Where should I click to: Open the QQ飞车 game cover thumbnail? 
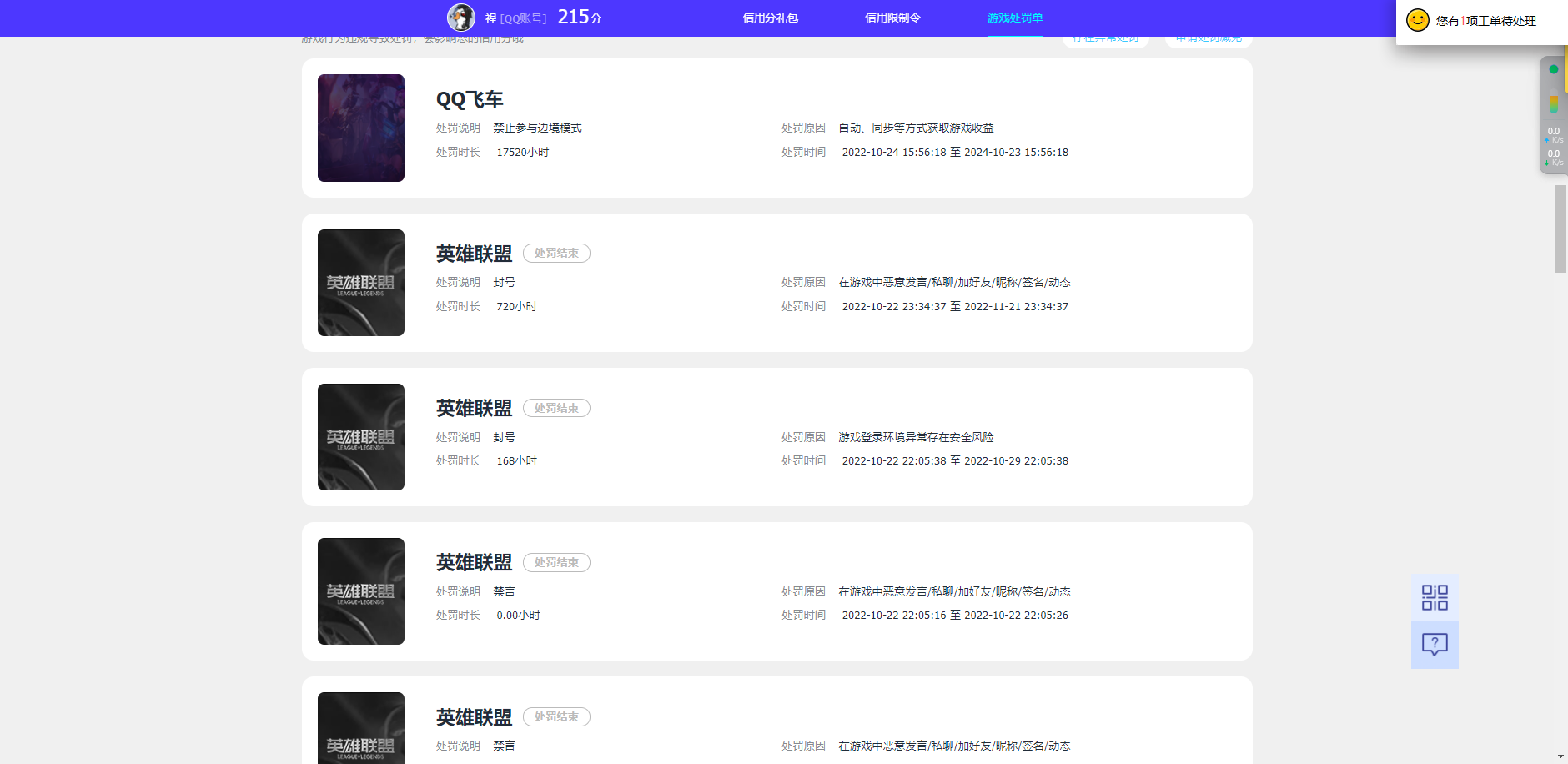pyautogui.click(x=361, y=128)
